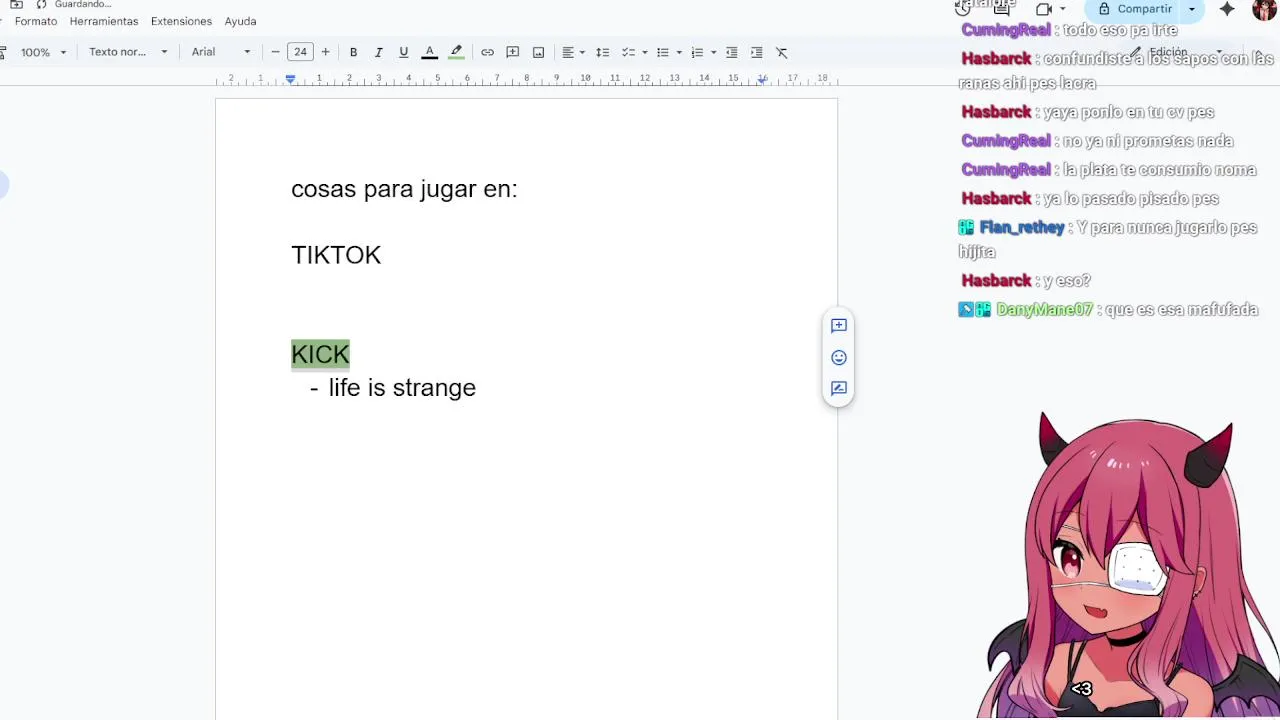Clear formatting from the selection

(782, 52)
